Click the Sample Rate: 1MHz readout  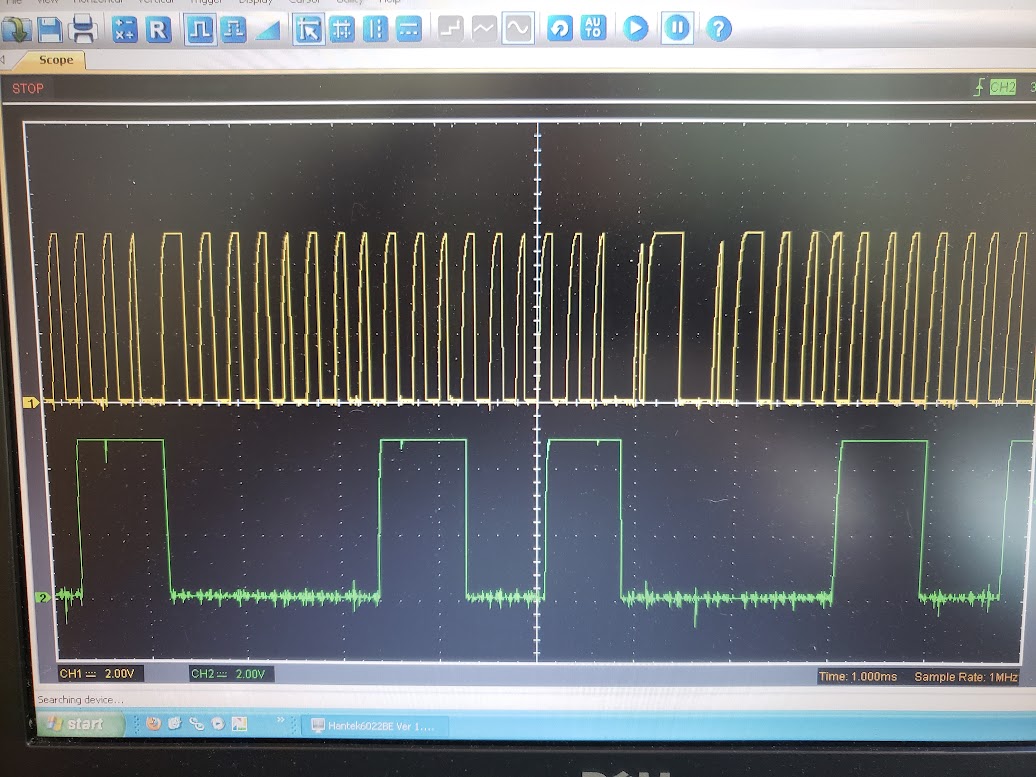[965, 677]
